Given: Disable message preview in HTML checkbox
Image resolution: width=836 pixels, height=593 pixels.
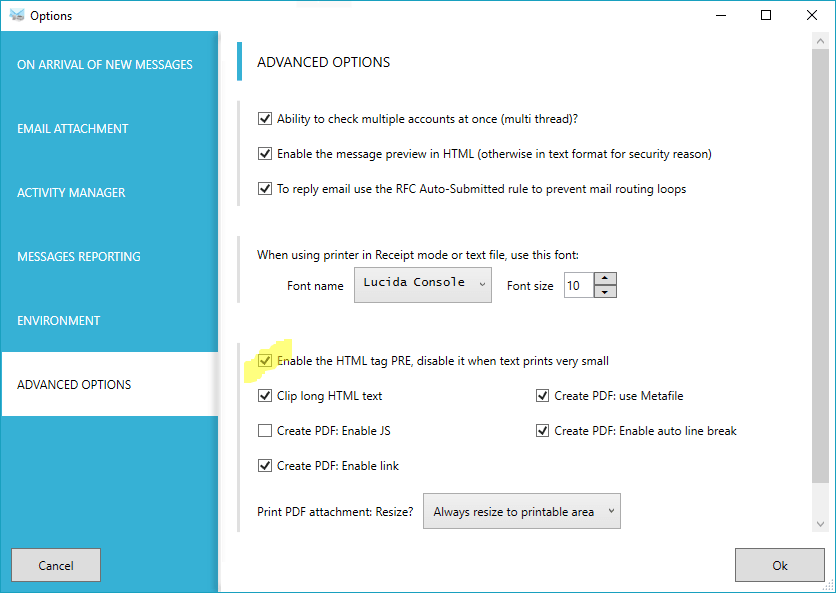Looking at the screenshot, I should [265, 154].
